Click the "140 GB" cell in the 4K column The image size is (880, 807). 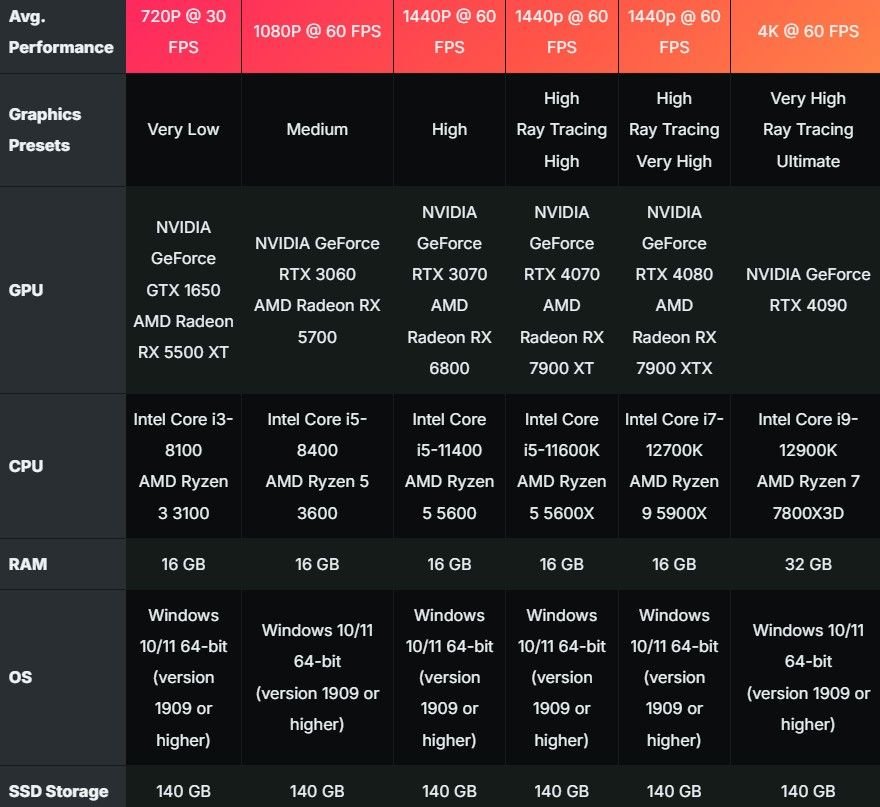click(805, 787)
